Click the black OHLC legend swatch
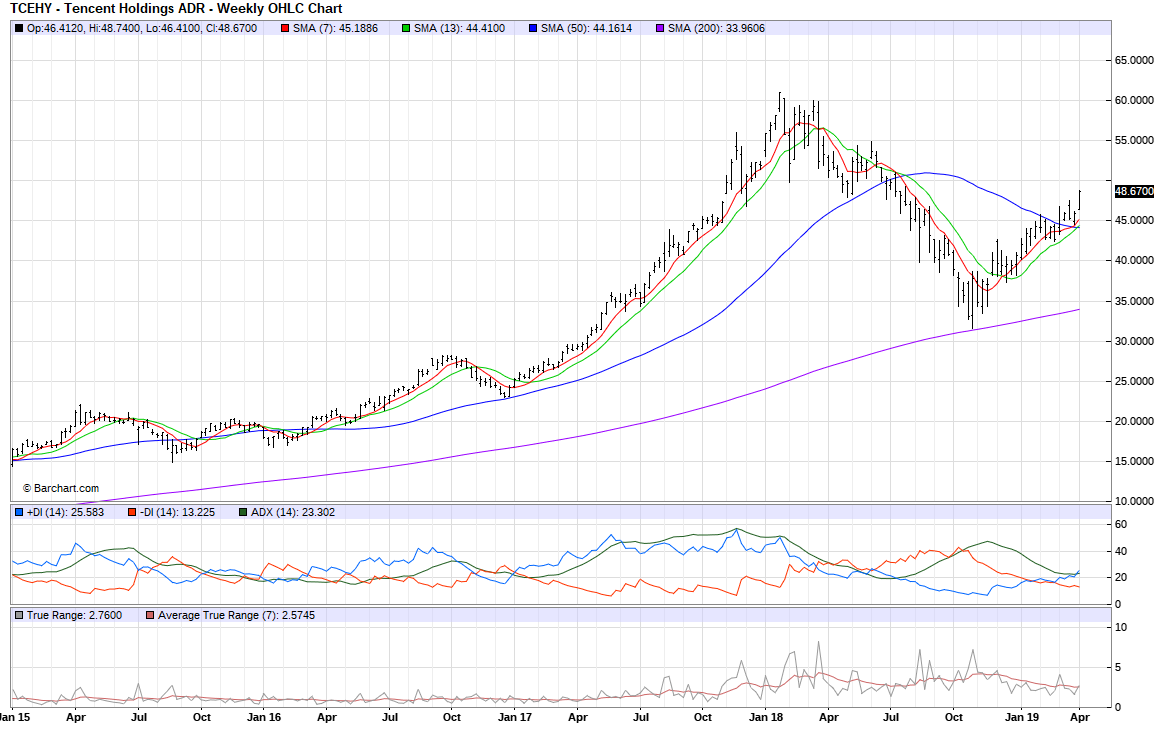The height and width of the screenshot is (748, 1156). 19,29
